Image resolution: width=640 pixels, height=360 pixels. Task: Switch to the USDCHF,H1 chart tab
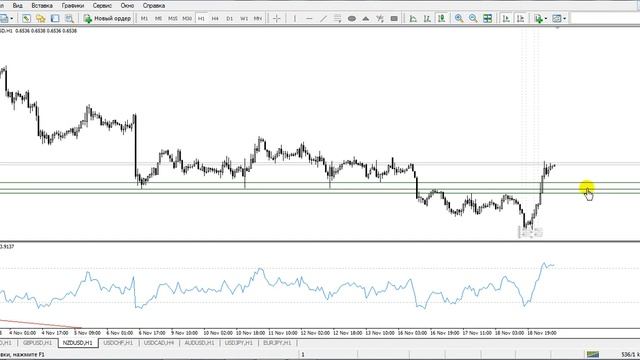[118, 343]
